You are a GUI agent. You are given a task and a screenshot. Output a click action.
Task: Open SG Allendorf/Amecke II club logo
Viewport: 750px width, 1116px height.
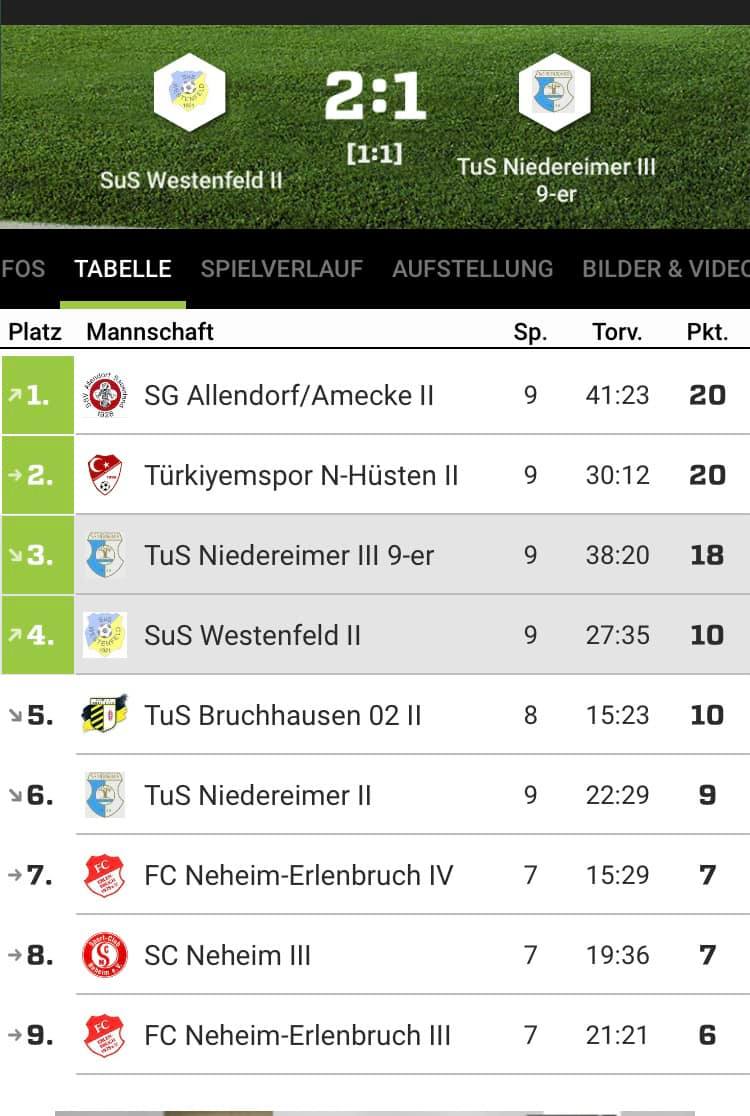(x=105, y=395)
